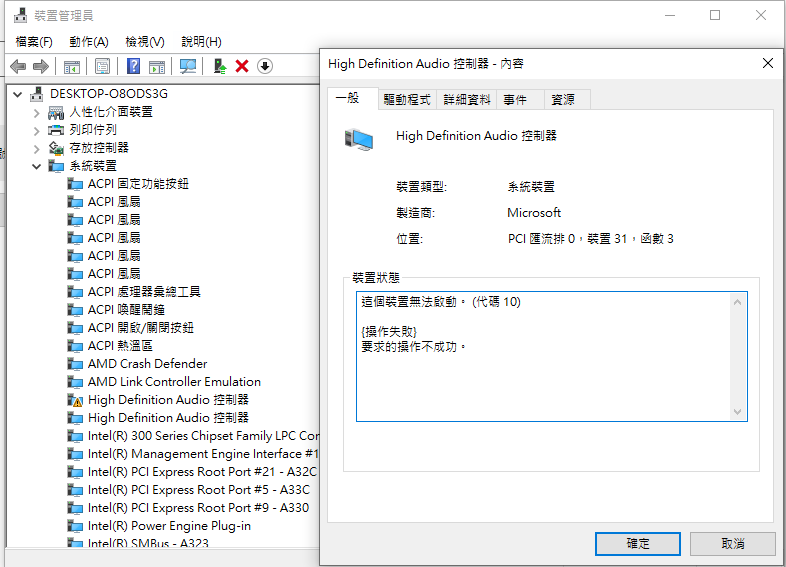Select Intel(R) PCI Express Root Port #5
This screenshot has height=567, width=786.
click(x=199, y=490)
